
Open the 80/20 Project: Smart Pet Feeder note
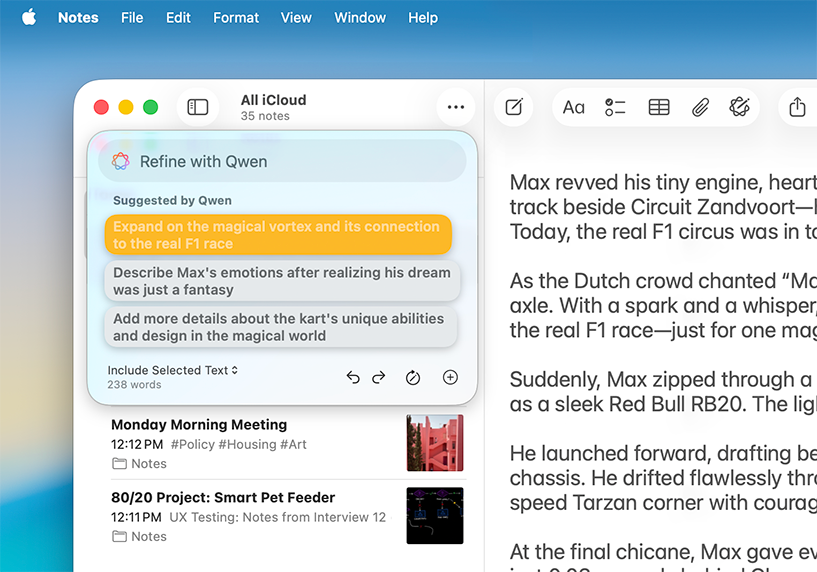(x=287, y=516)
